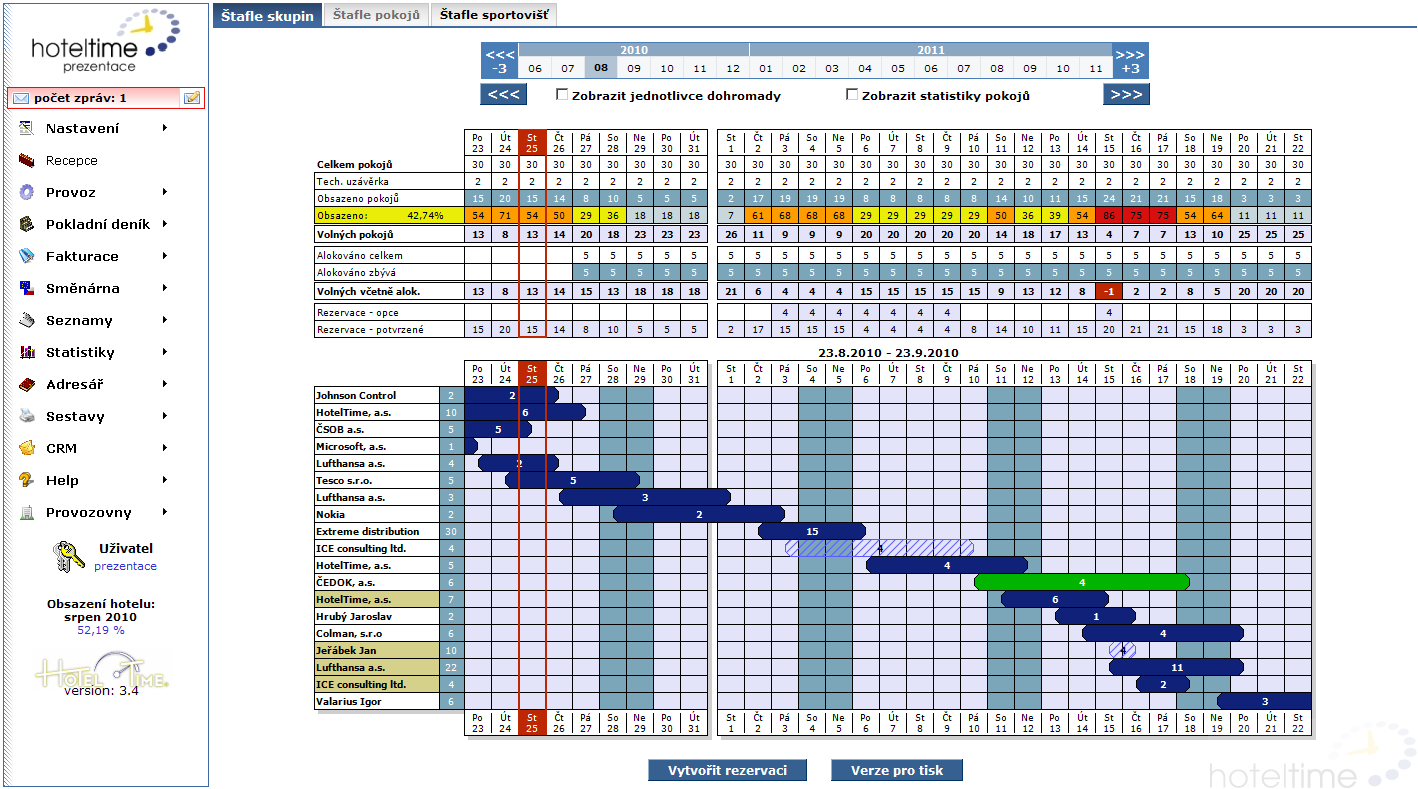Click the Valarius Igor reservation bar

pyautogui.click(x=1264, y=701)
